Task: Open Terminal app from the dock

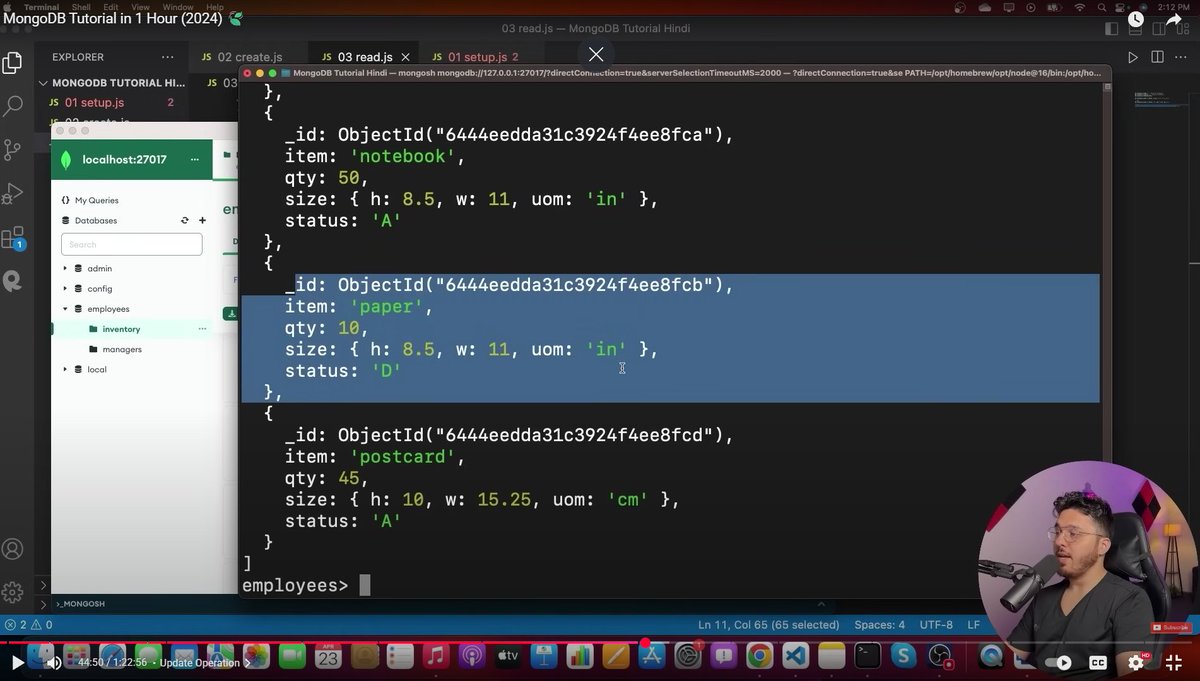Action: [867, 656]
